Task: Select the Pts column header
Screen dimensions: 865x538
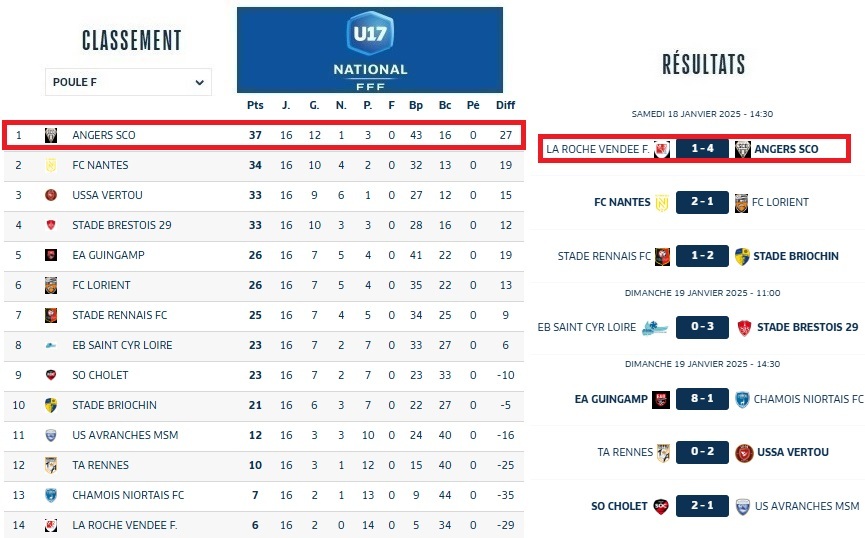Action: pyautogui.click(x=255, y=105)
